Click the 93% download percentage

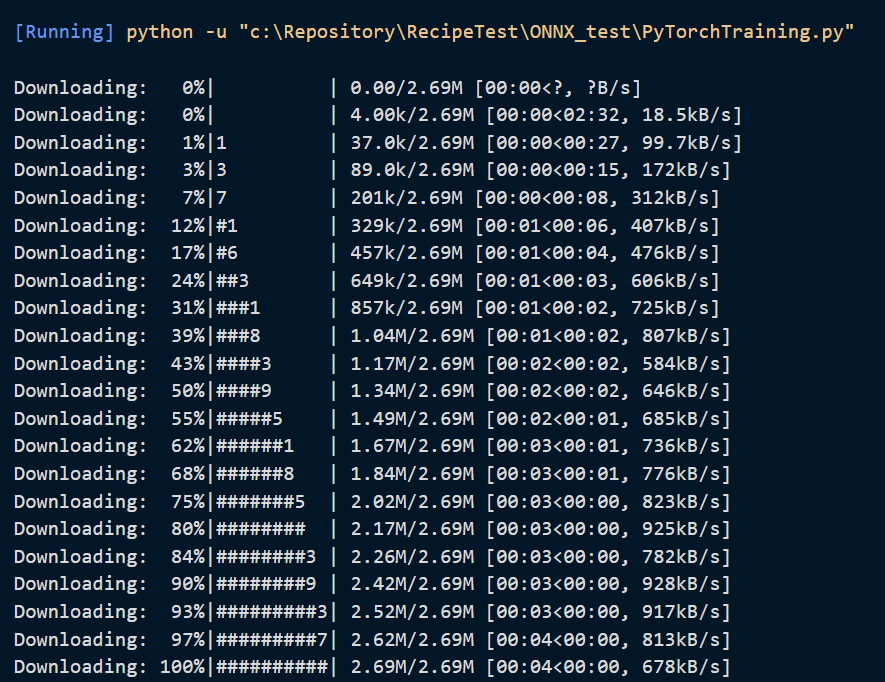click(x=188, y=613)
